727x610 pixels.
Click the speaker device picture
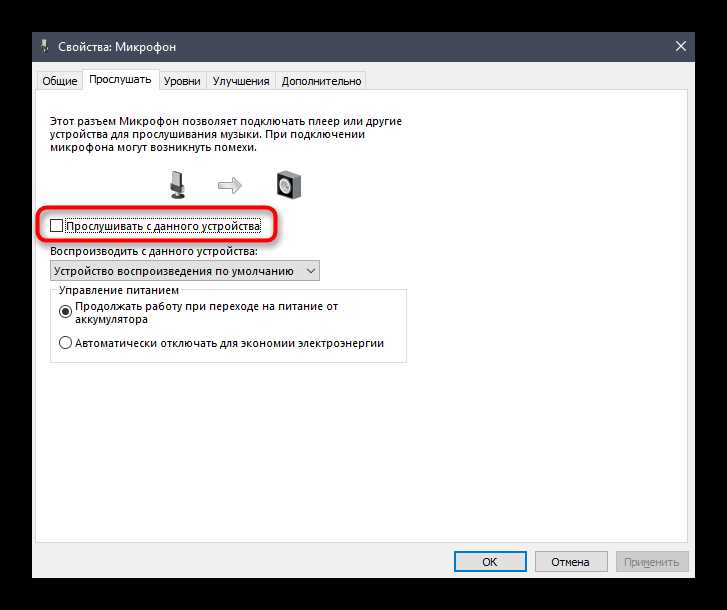click(289, 185)
